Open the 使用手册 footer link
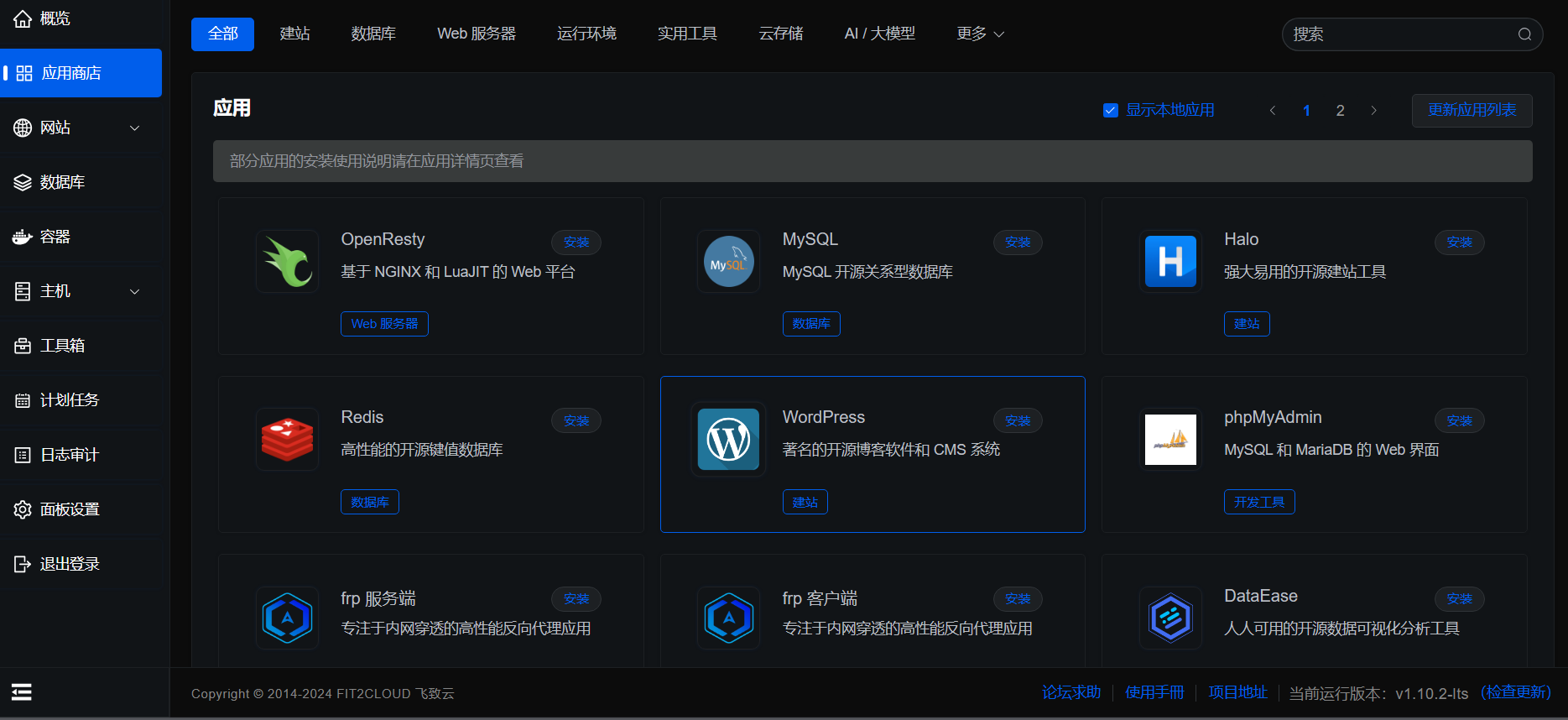The image size is (1568, 720). (x=1154, y=692)
